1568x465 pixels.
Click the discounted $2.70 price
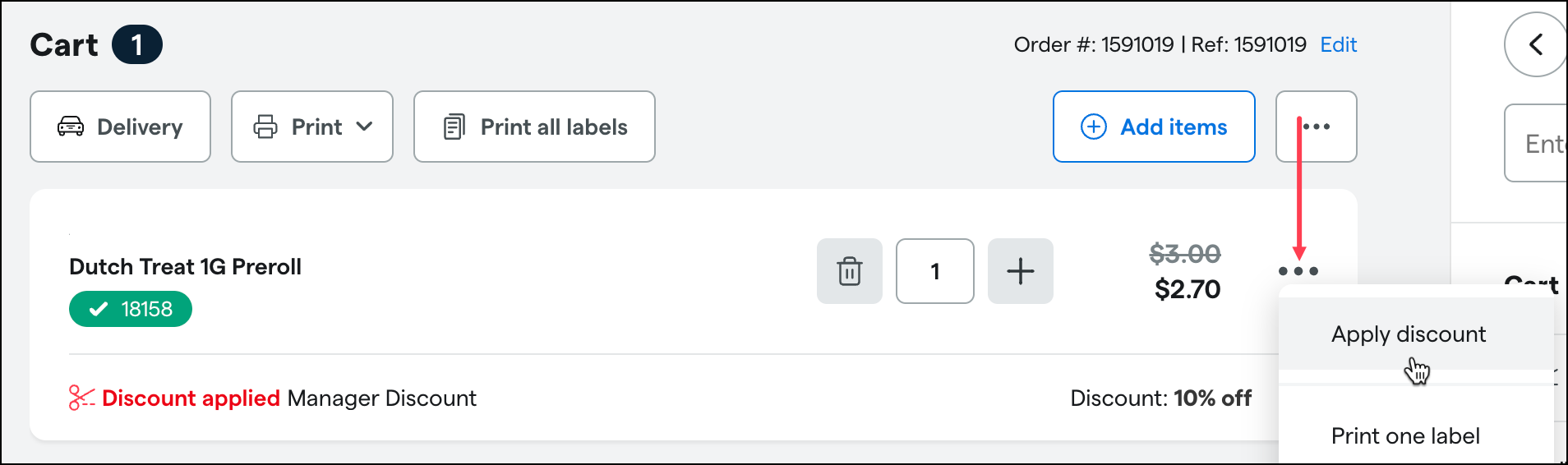(x=1188, y=289)
